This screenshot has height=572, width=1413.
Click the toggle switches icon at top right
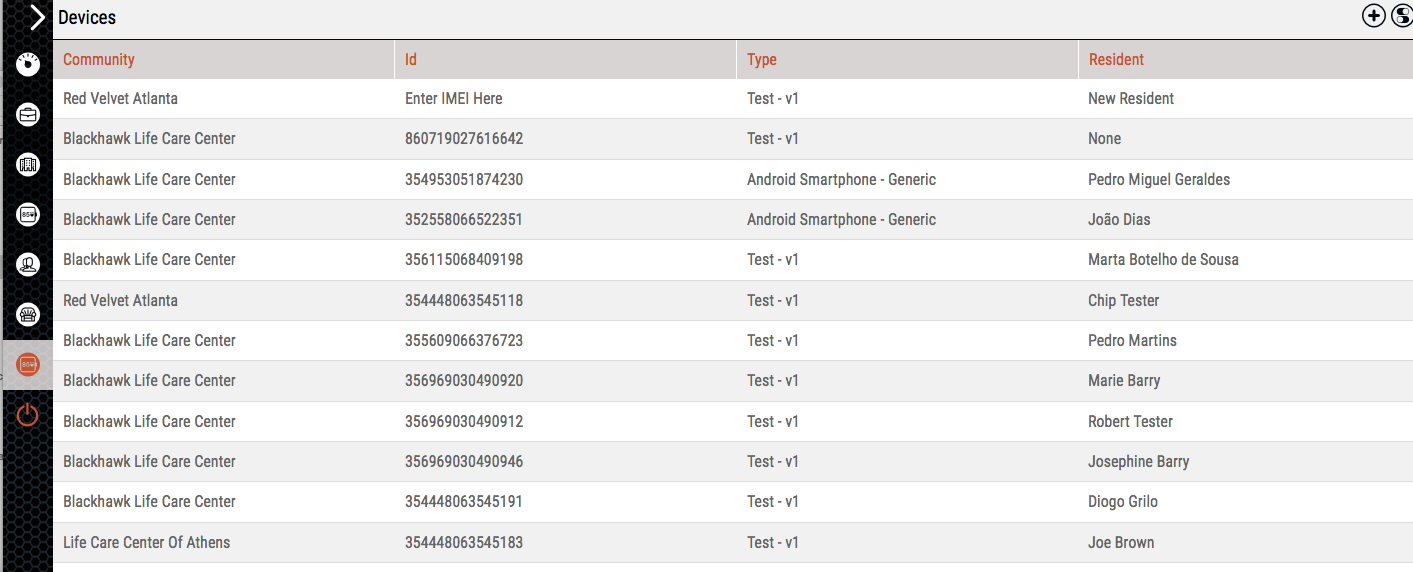1401,16
